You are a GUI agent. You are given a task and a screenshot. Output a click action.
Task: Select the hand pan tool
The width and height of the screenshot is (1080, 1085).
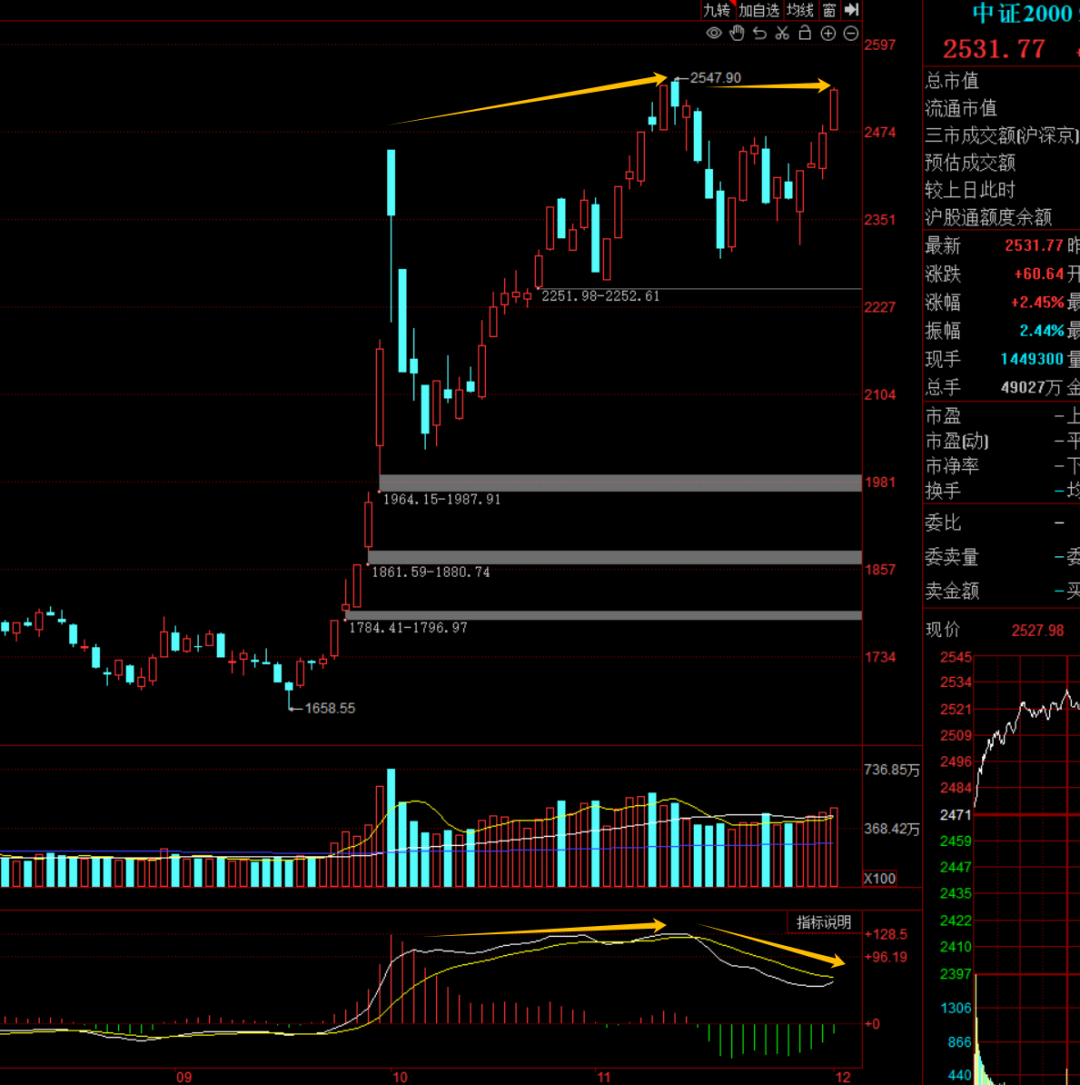click(737, 33)
